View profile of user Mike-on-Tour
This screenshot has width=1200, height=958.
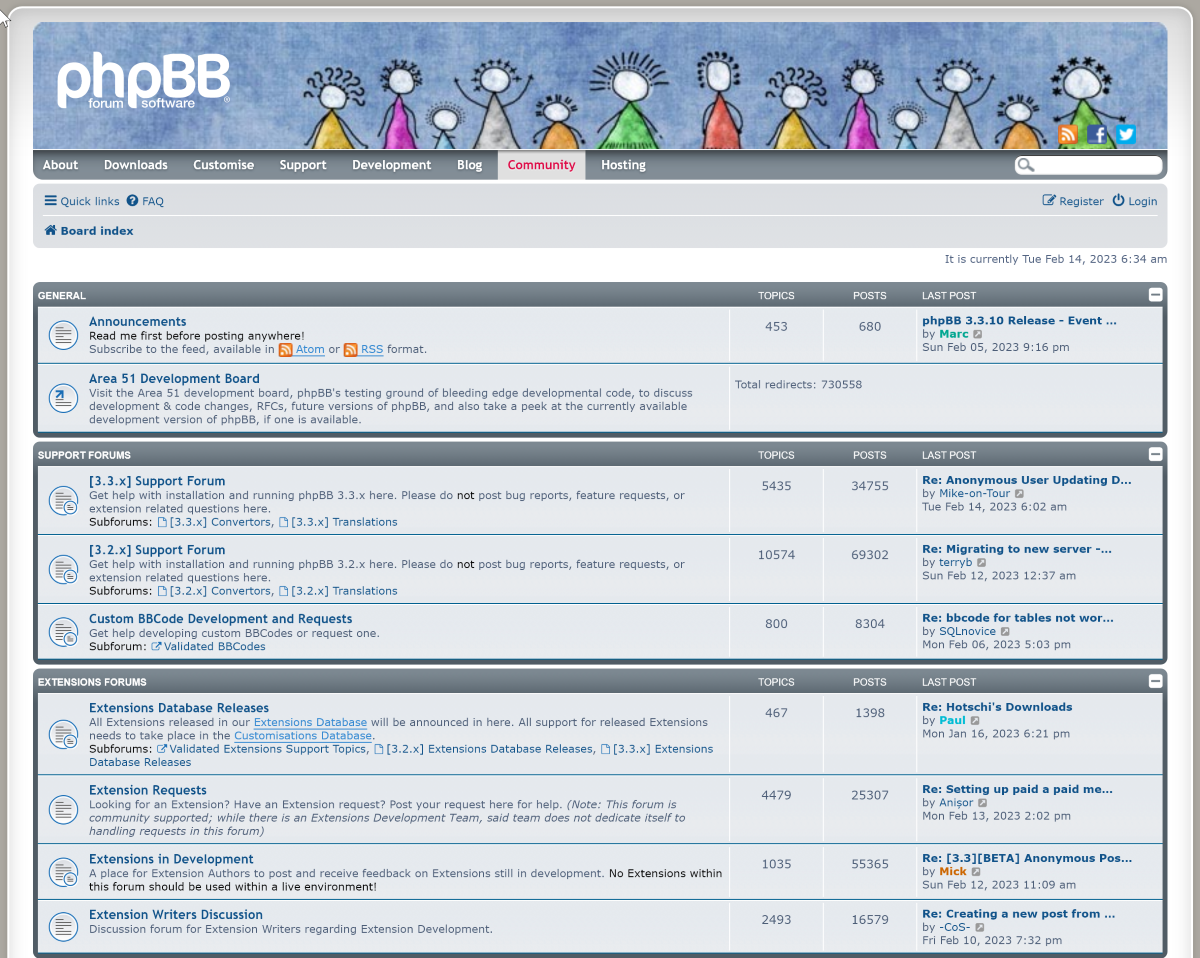pos(974,494)
